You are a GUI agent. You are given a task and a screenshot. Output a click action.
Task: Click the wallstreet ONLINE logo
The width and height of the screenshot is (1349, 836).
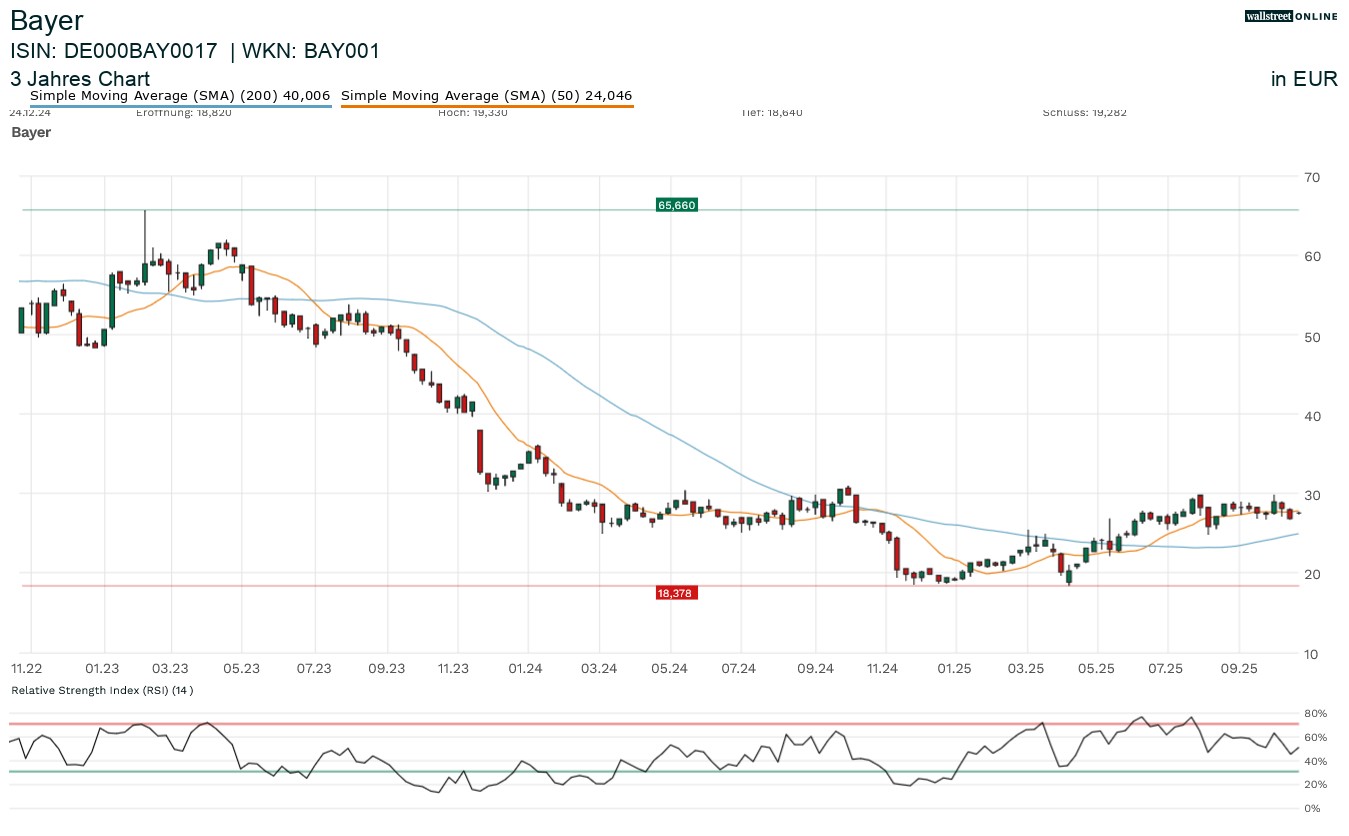pos(1291,16)
